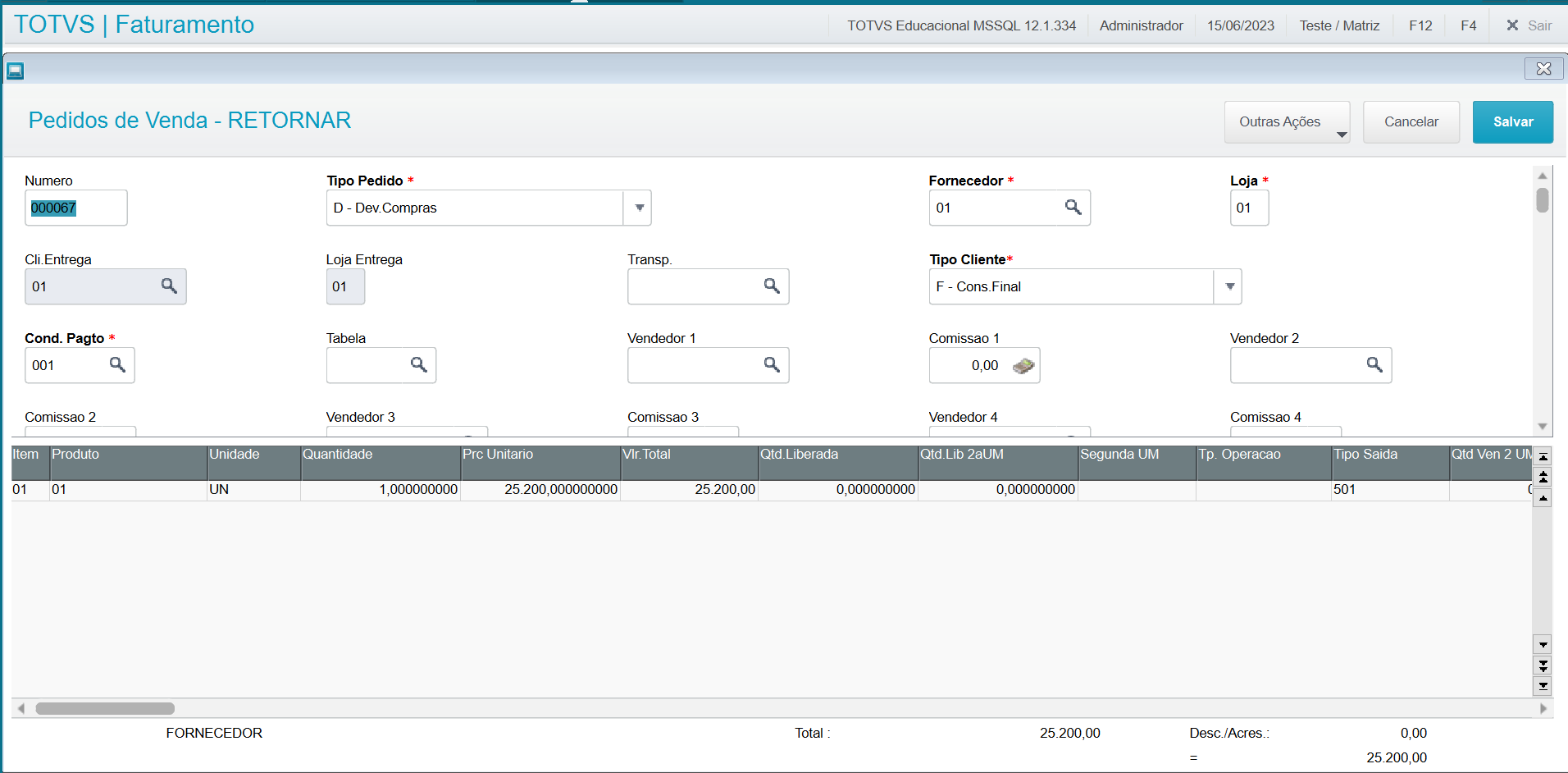The height and width of the screenshot is (773, 1568).
Task: Click Quantidade column header
Action: click(x=381, y=463)
